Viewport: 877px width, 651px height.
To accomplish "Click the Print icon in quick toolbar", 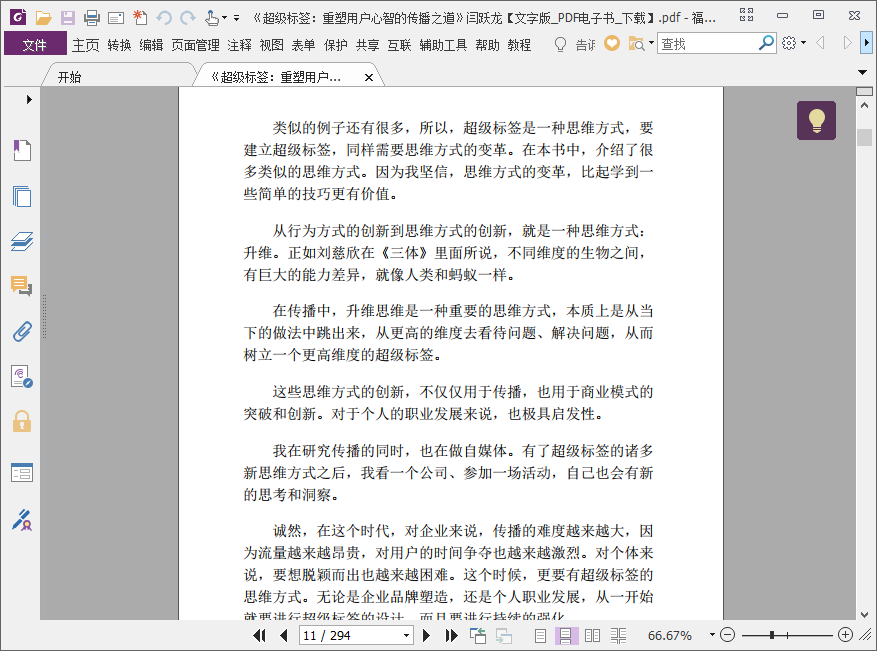I will [92, 18].
